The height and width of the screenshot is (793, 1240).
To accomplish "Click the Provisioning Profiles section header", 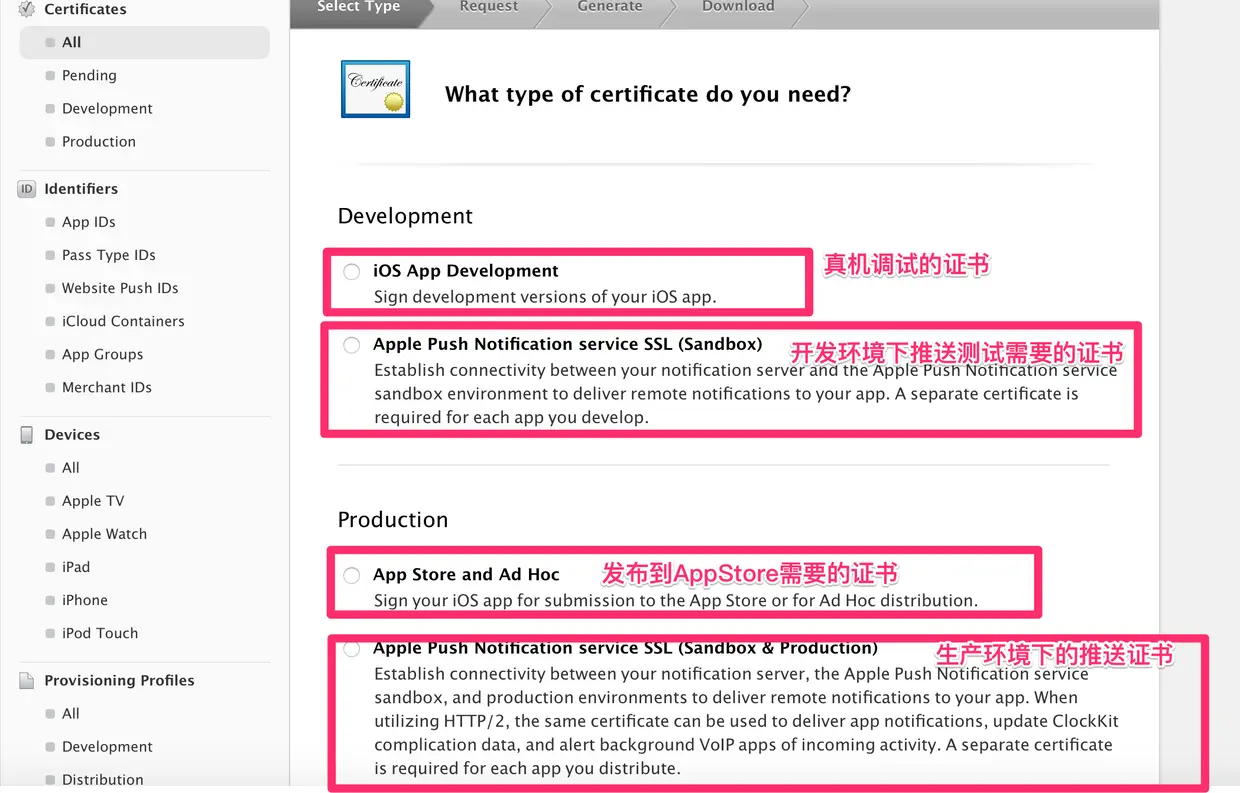I will point(119,680).
